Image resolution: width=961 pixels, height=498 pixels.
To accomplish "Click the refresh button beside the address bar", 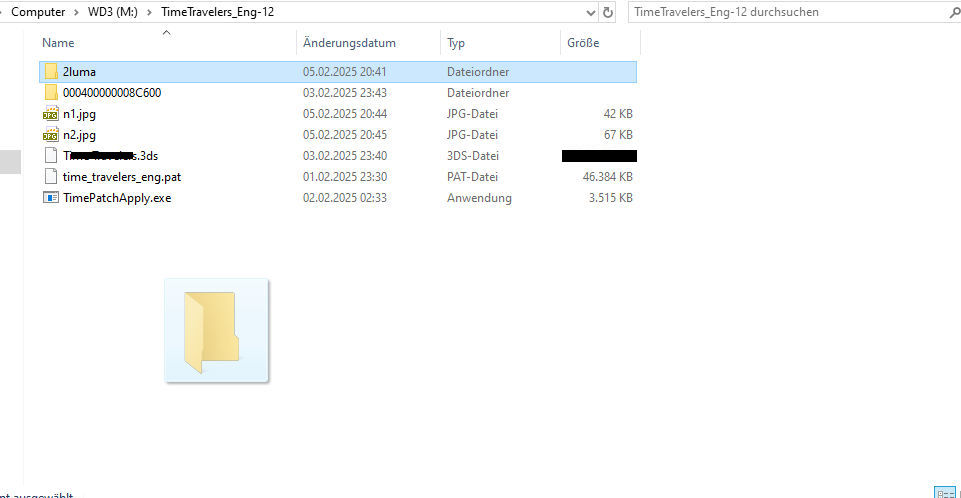I will (607, 12).
